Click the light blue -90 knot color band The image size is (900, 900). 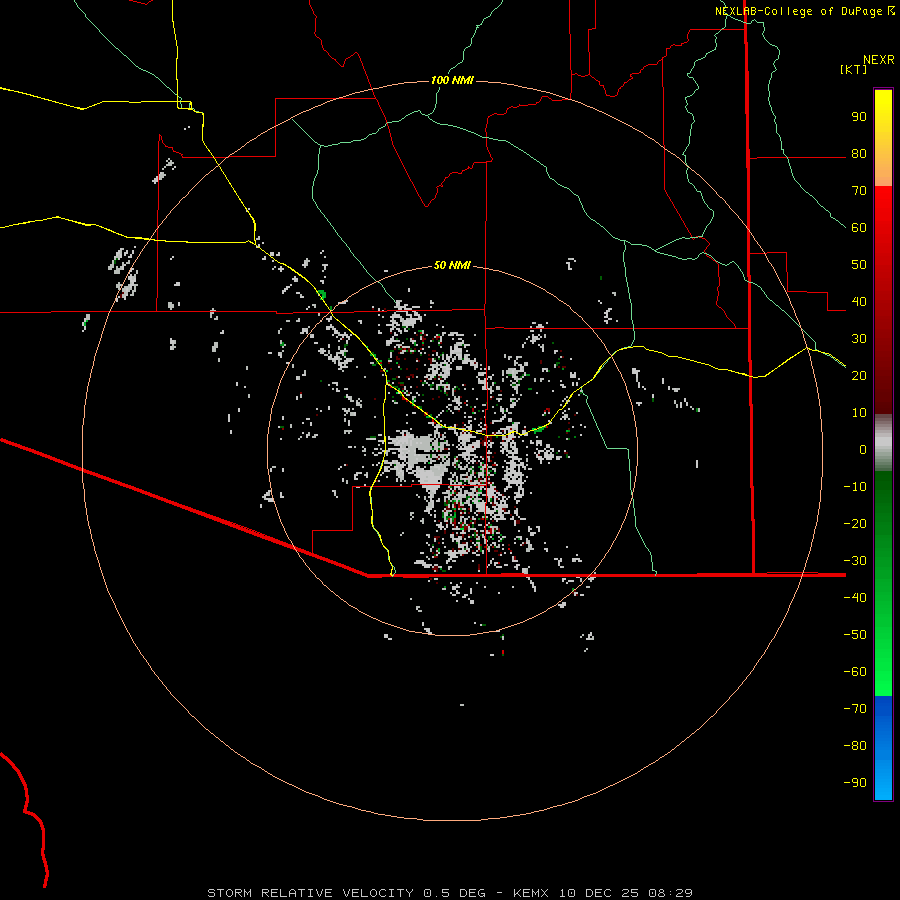[883, 782]
